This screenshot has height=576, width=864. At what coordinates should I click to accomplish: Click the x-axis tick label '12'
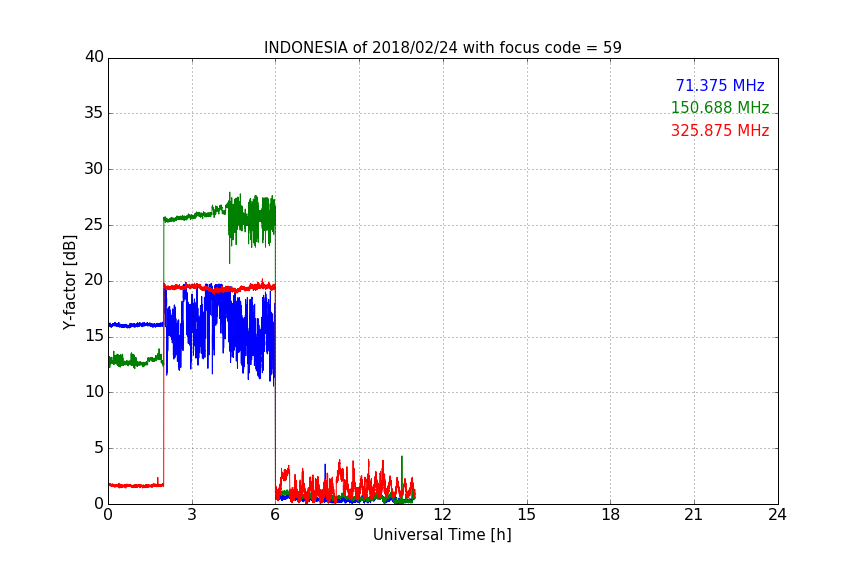click(442, 515)
